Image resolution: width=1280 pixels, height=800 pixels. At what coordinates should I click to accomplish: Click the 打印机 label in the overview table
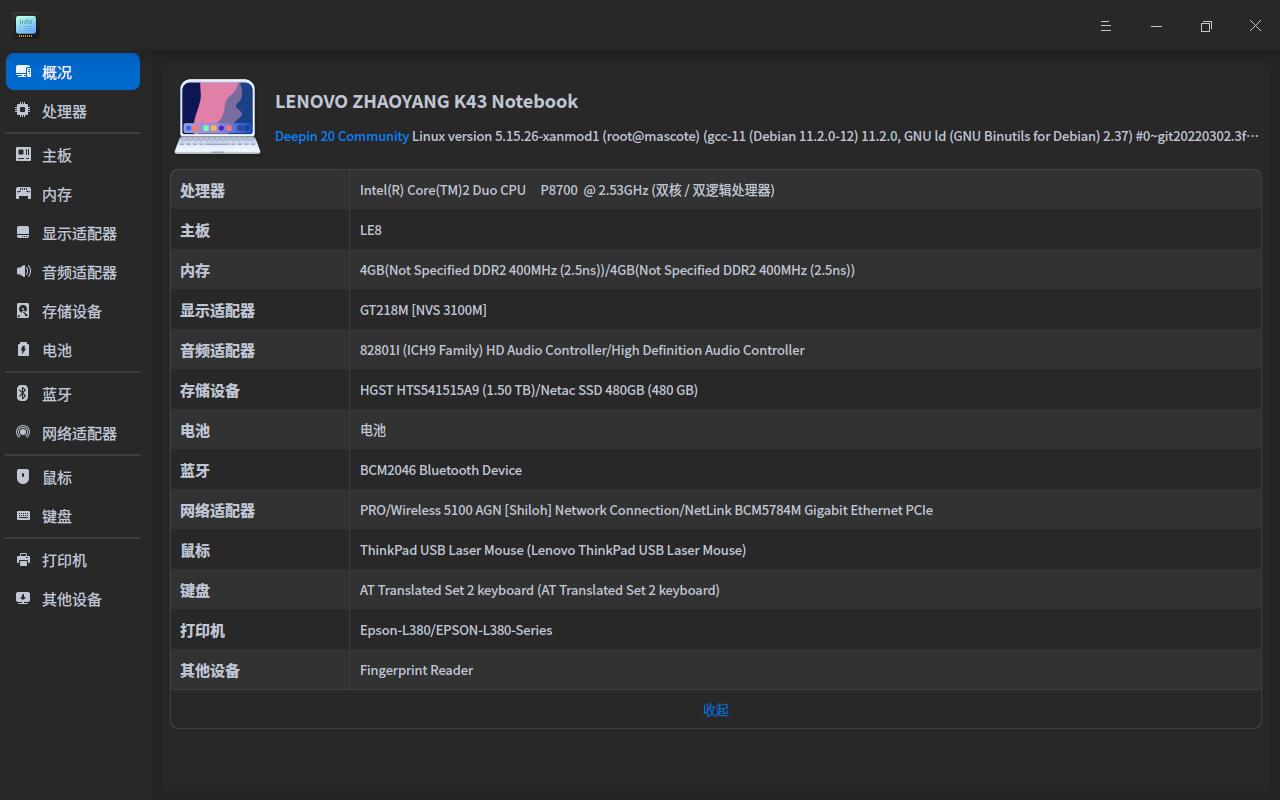click(202, 630)
